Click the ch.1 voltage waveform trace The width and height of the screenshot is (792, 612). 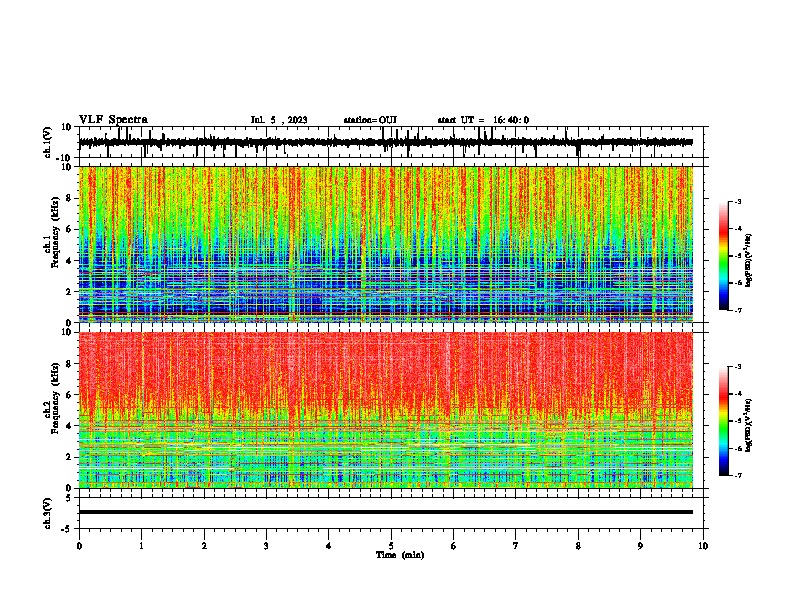click(386, 142)
